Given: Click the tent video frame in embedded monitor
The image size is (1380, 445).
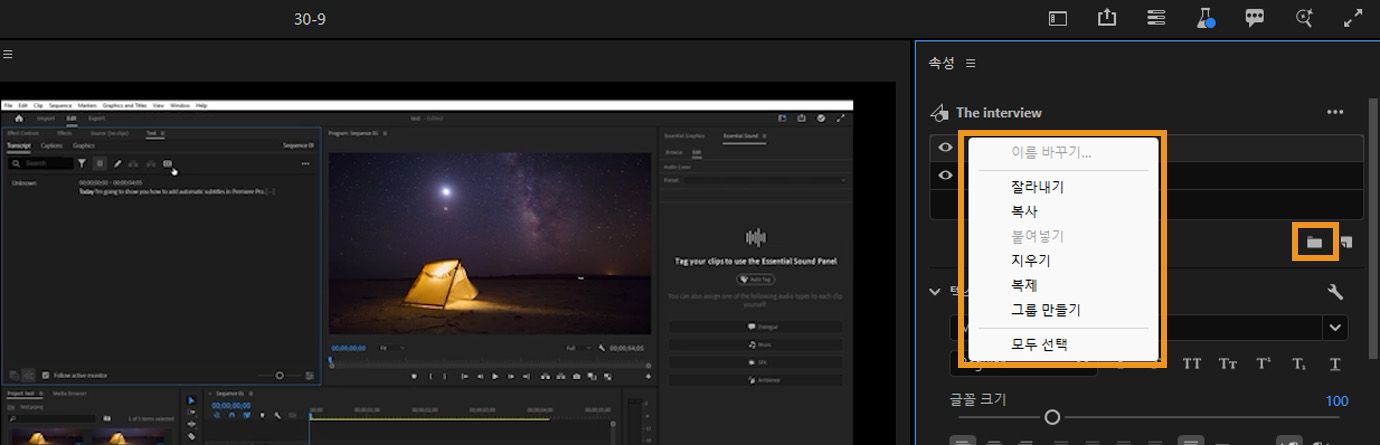Looking at the screenshot, I should [x=489, y=243].
